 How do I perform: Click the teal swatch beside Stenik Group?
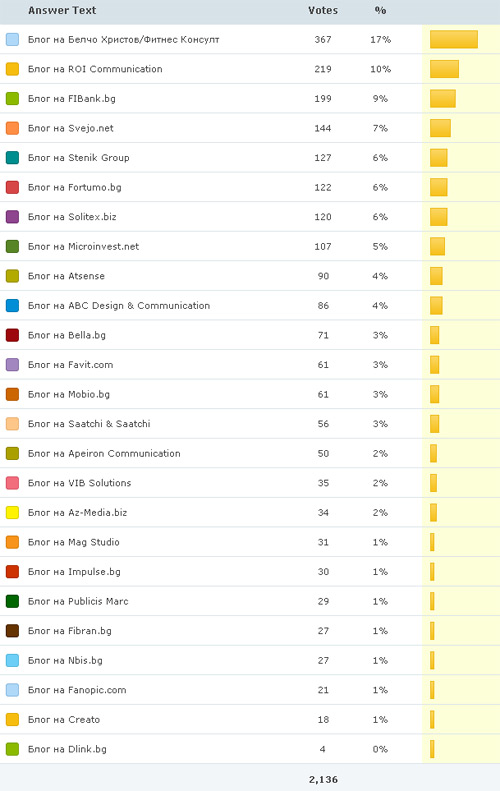pyautogui.click(x=12, y=157)
